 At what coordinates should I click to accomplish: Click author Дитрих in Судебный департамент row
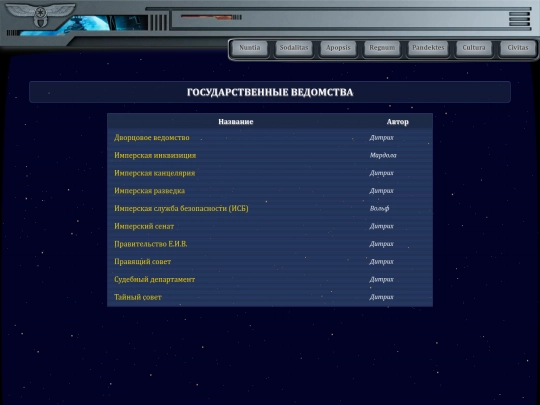coord(381,279)
